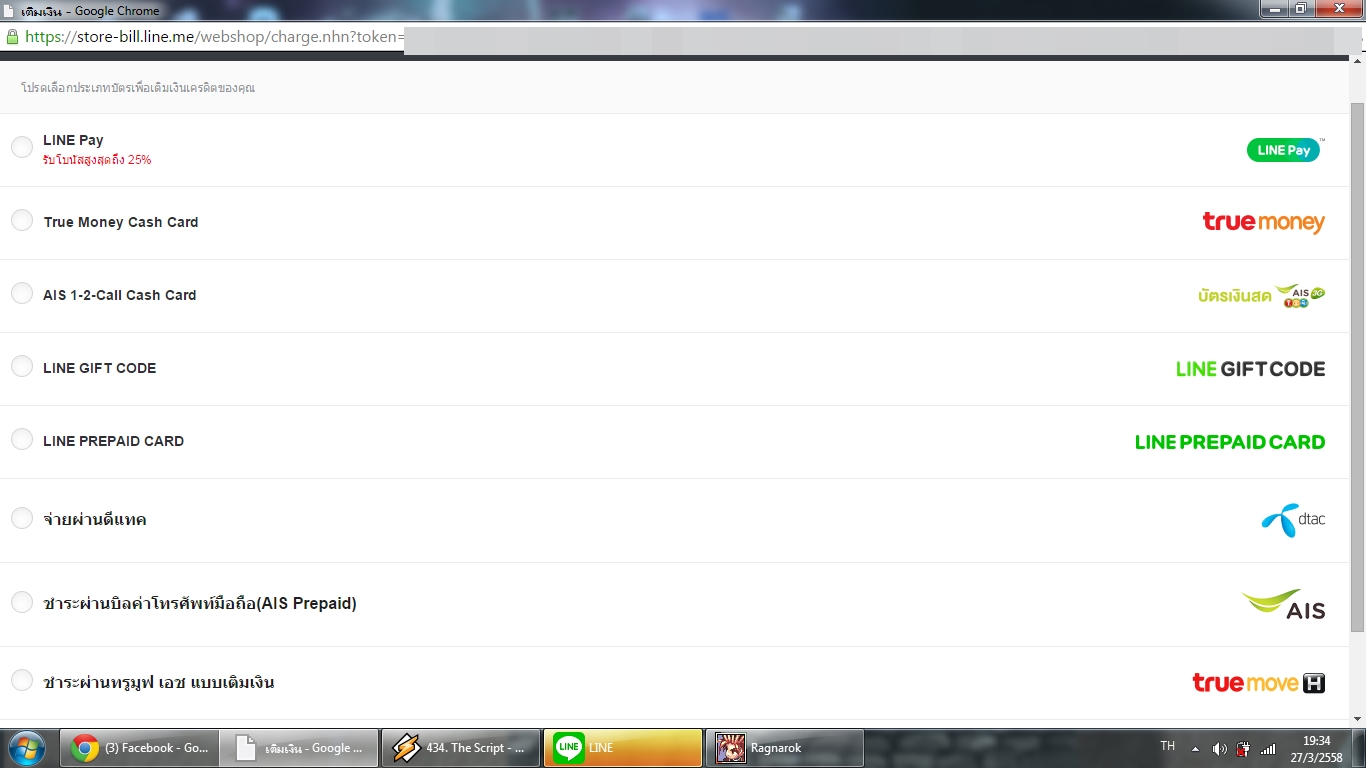Click the ชำระผ่านทรูมูฟ เอช แบบเติมเงิน label
1366x768 pixels.
pos(159,683)
